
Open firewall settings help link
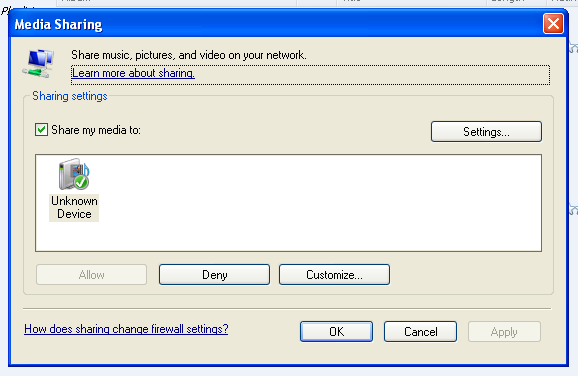[x=126, y=328]
